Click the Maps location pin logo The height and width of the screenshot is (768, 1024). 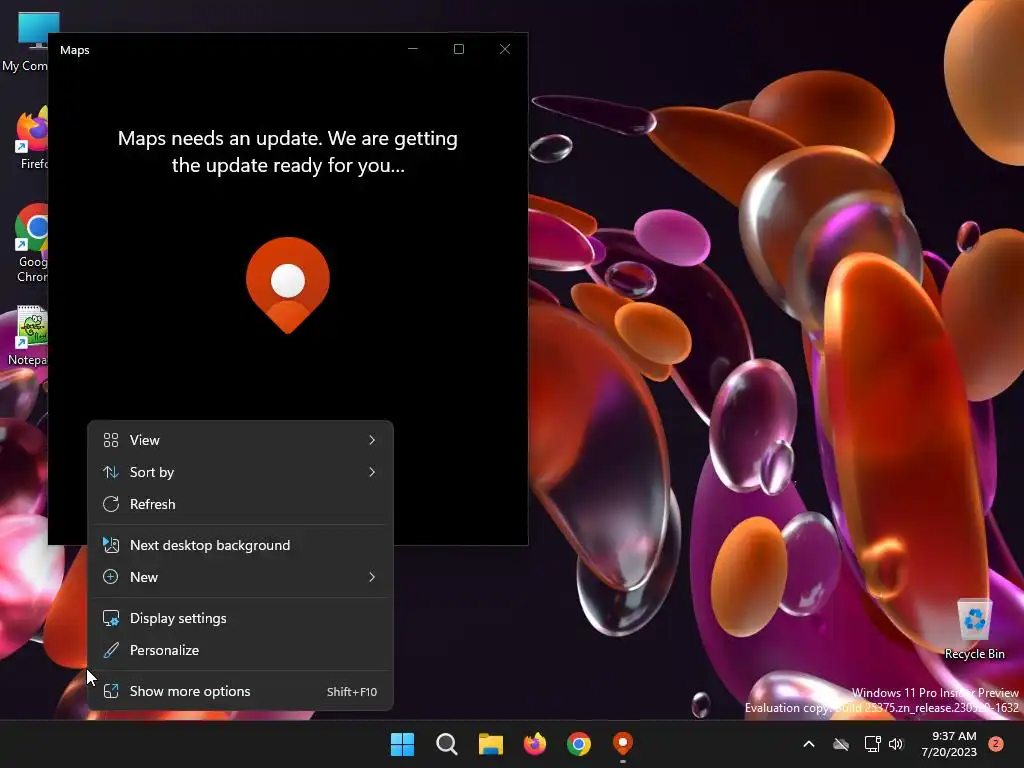coord(288,285)
